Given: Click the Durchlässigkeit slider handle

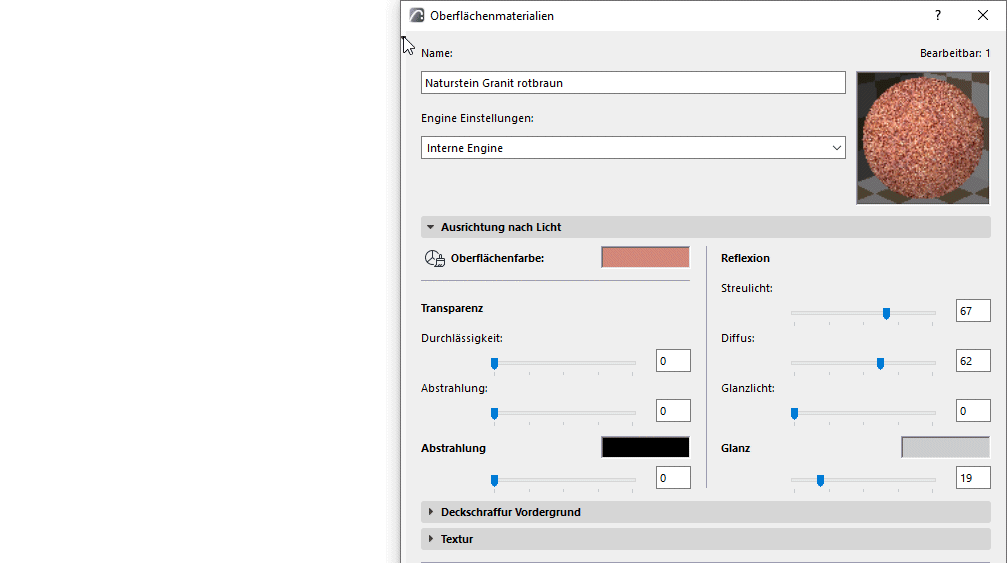Looking at the screenshot, I should [x=495, y=364].
